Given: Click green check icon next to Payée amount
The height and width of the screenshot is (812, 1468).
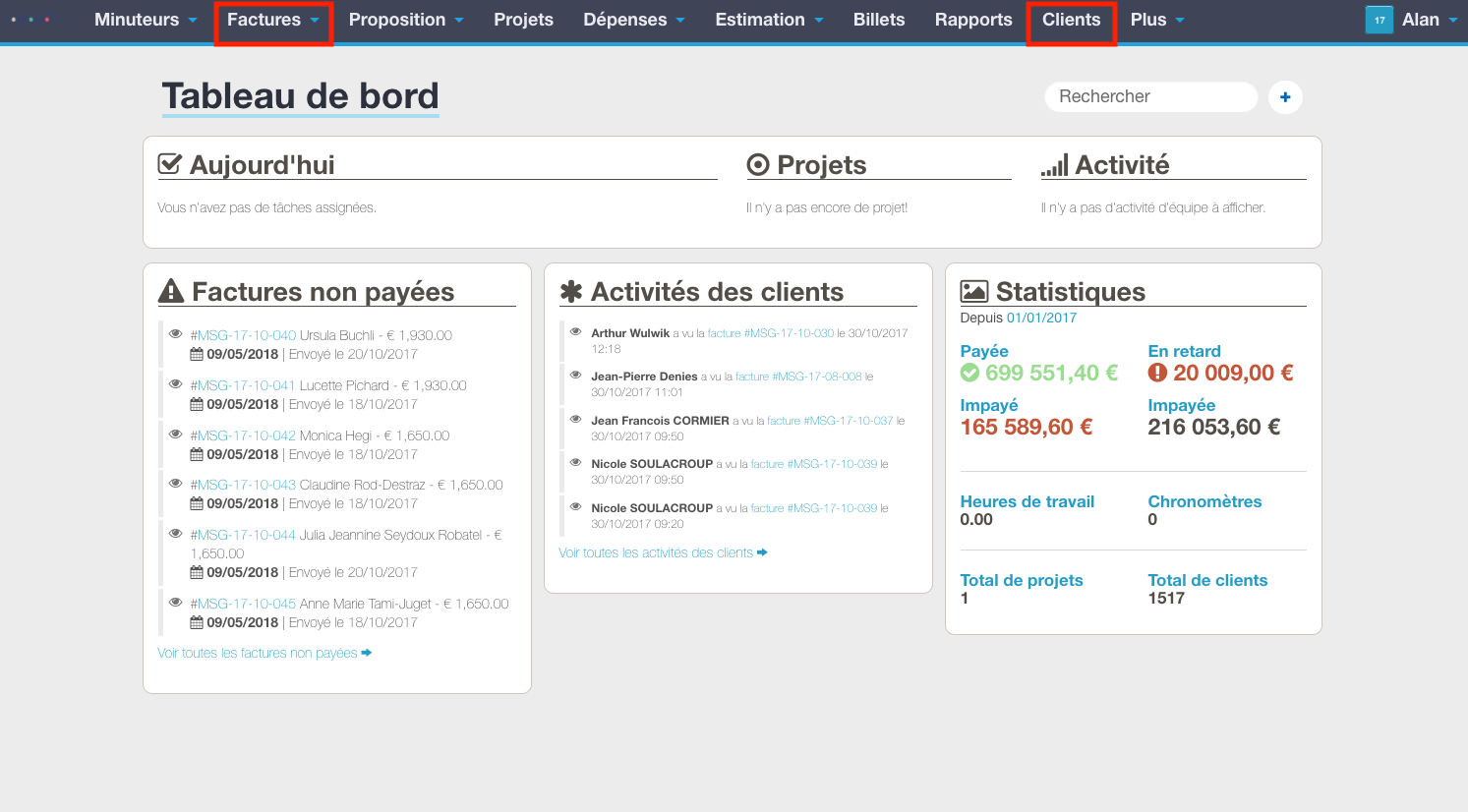Looking at the screenshot, I should [969, 373].
